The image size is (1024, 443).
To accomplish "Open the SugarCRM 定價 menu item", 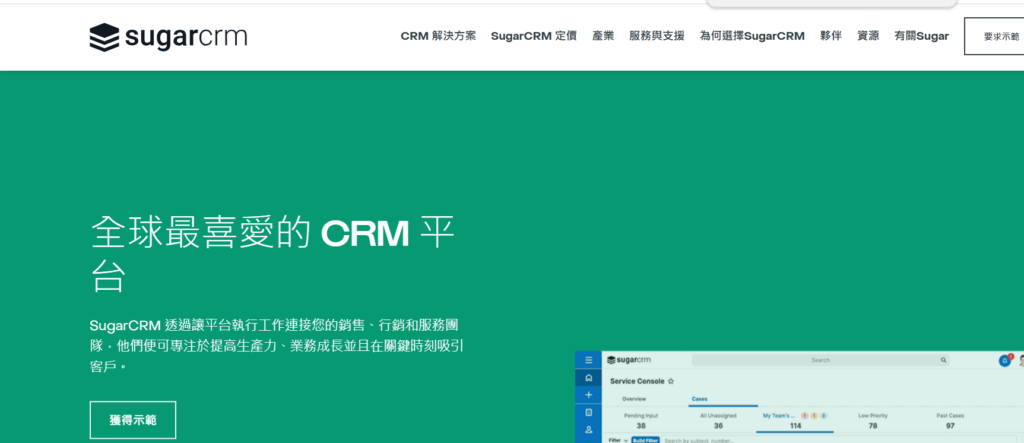I will [x=533, y=36].
